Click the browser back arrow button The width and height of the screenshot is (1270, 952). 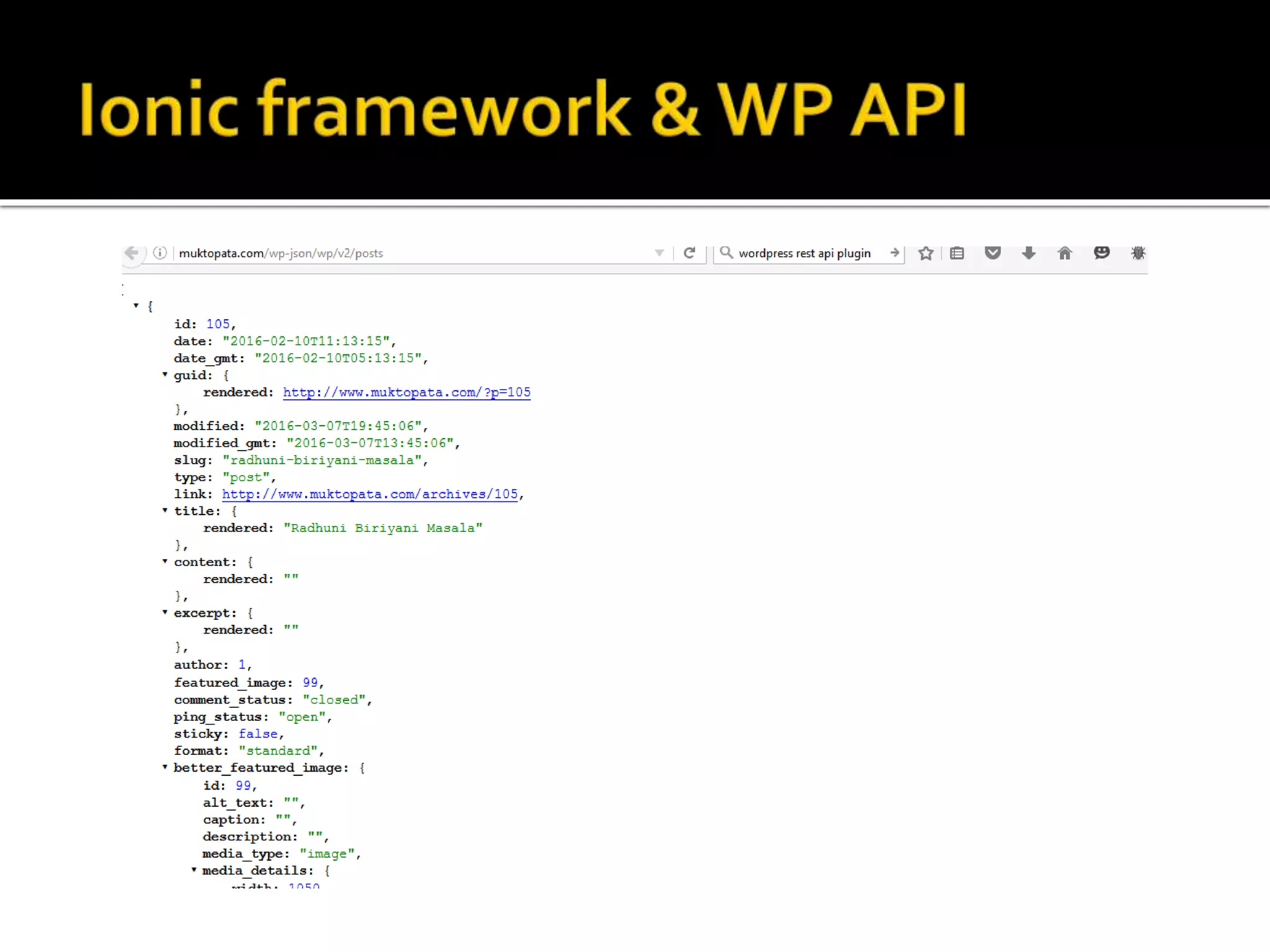131,253
